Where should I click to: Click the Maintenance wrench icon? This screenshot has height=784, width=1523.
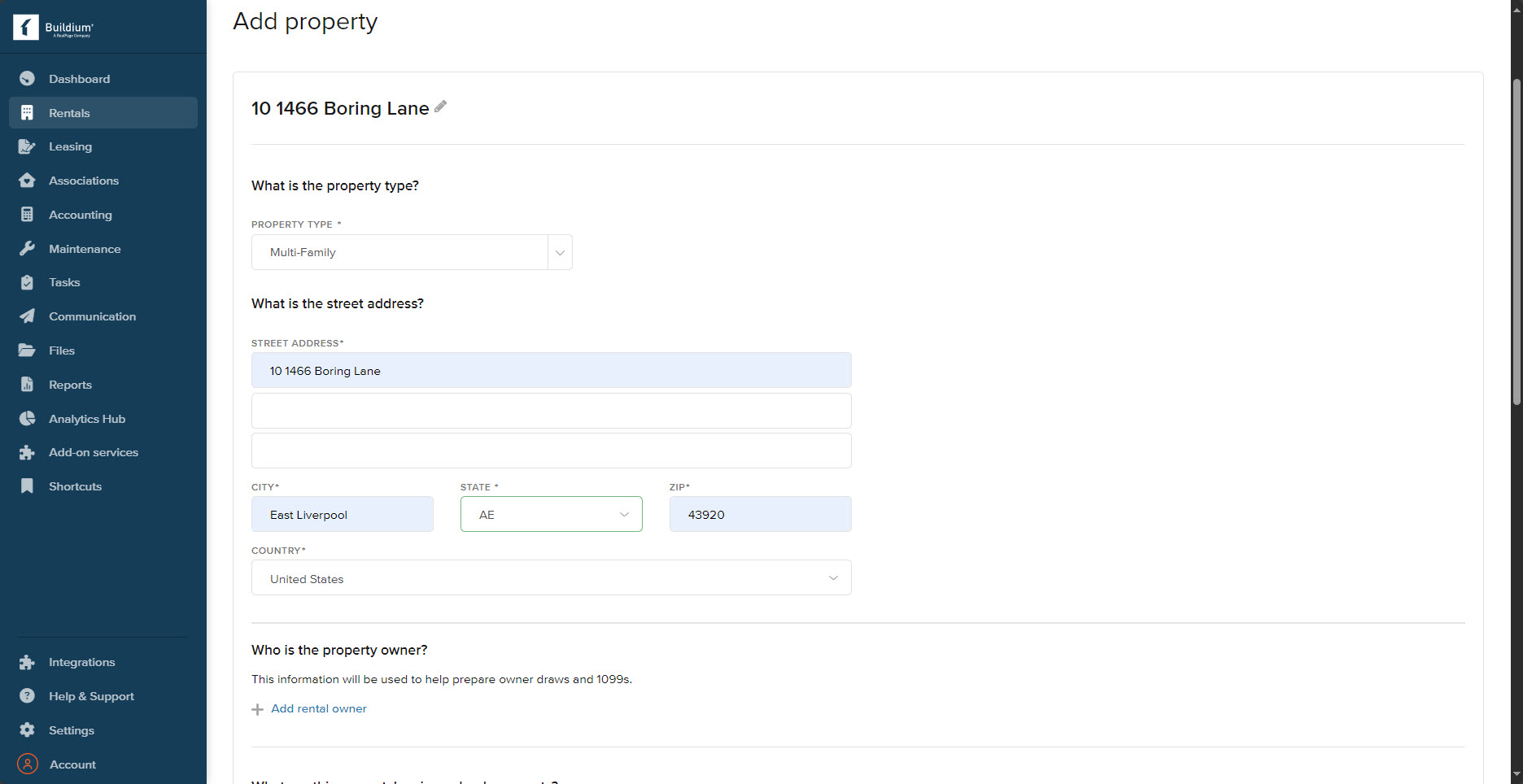27,249
